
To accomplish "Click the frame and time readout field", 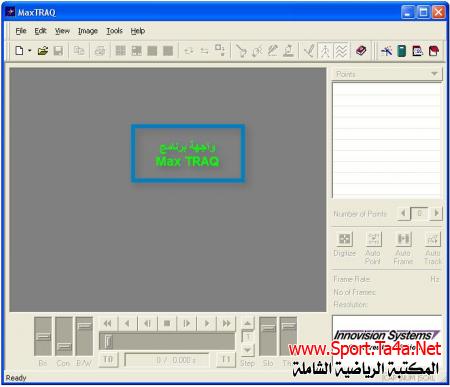I will pyautogui.click(x=167, y=360).
